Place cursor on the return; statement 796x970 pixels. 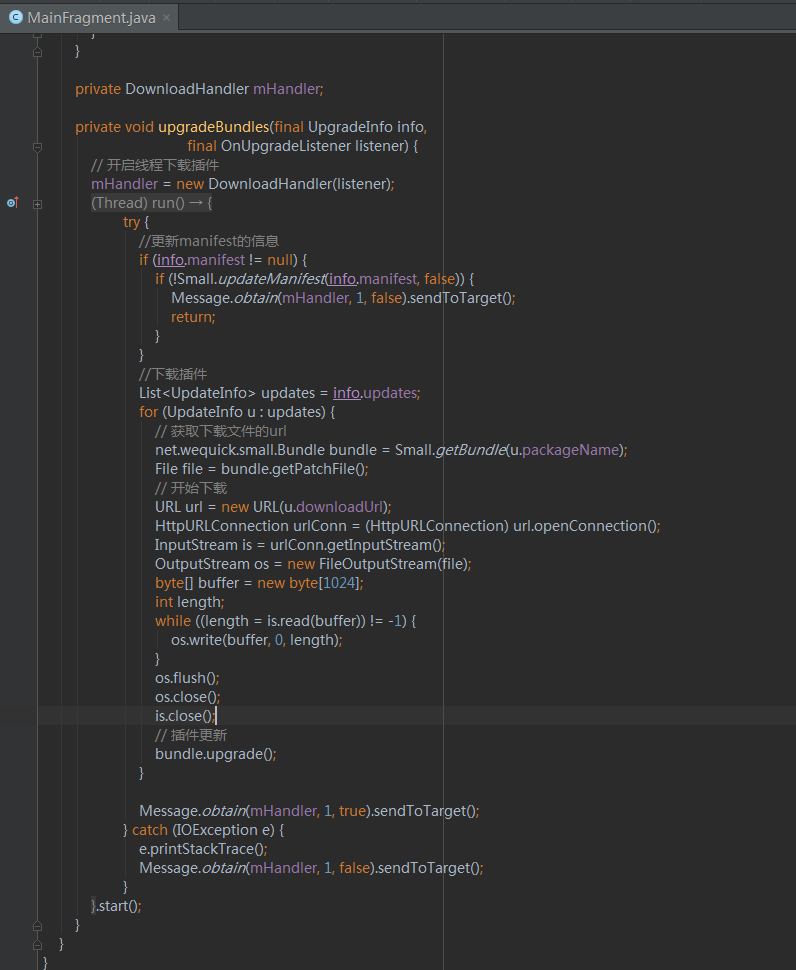tap(192, 317)
